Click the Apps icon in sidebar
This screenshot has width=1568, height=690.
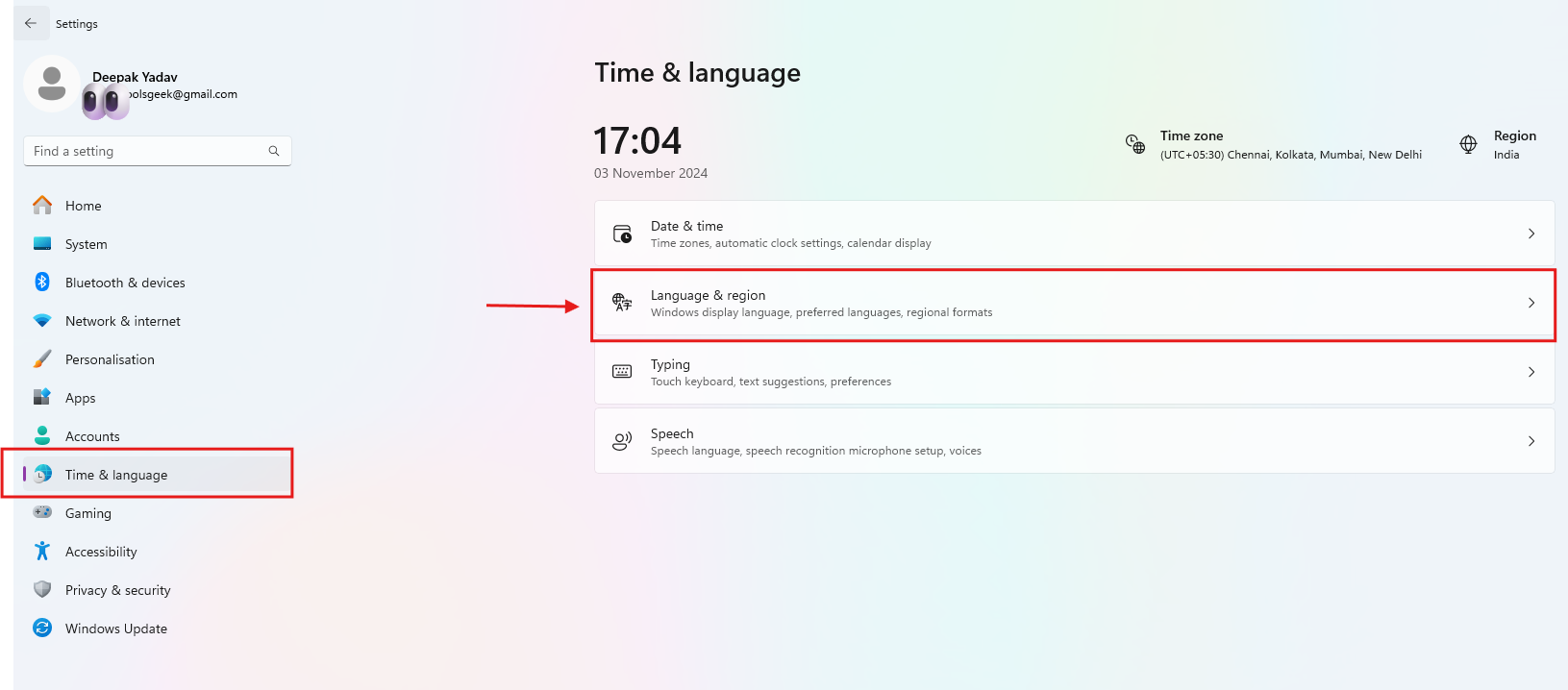point(42,397)
